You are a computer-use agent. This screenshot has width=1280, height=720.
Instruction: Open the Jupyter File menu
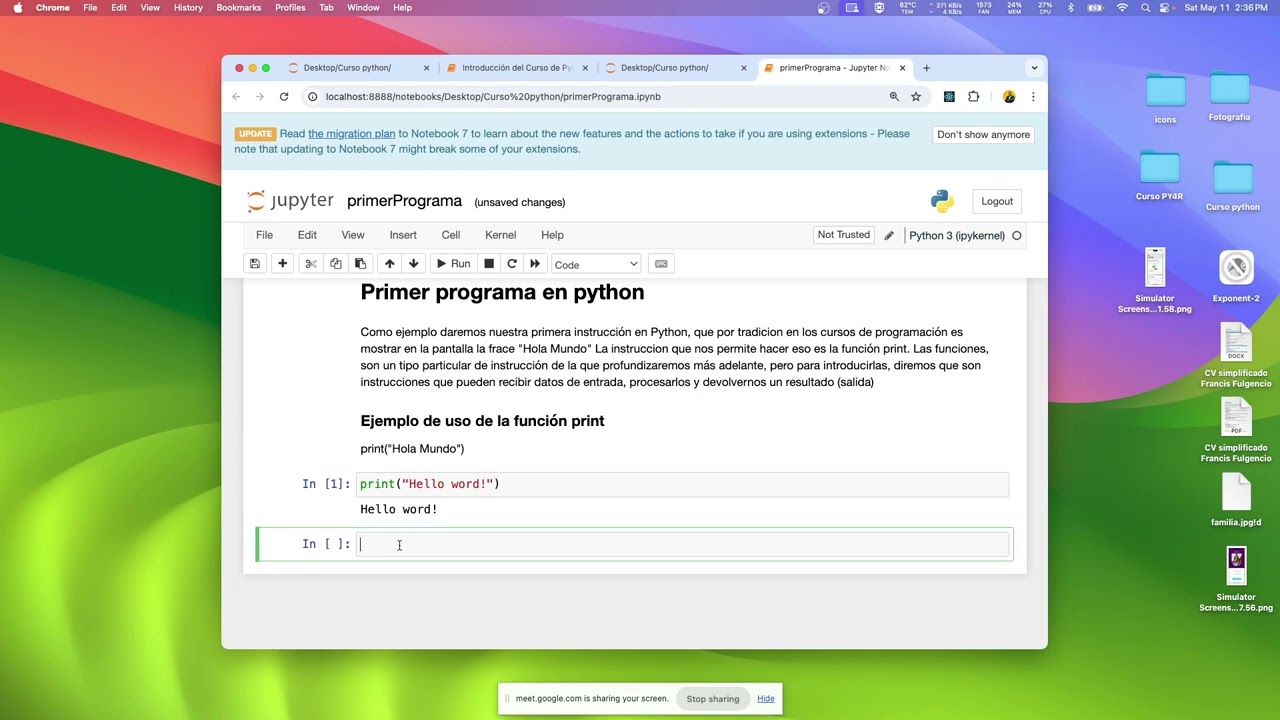[x=264, y=235]
